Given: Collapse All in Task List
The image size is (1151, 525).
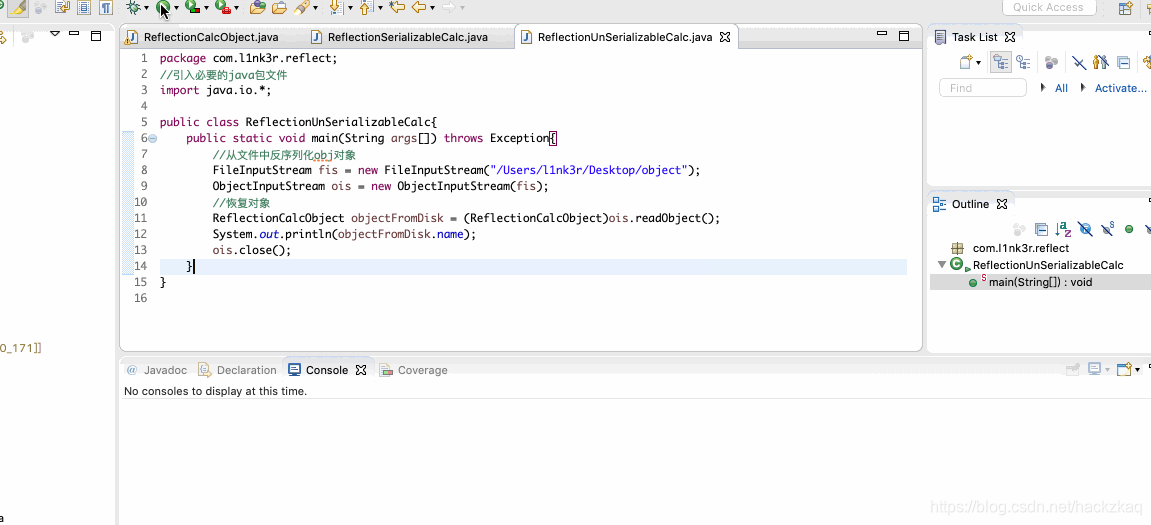Looking at the screenshot, I should coord(1123,62).
